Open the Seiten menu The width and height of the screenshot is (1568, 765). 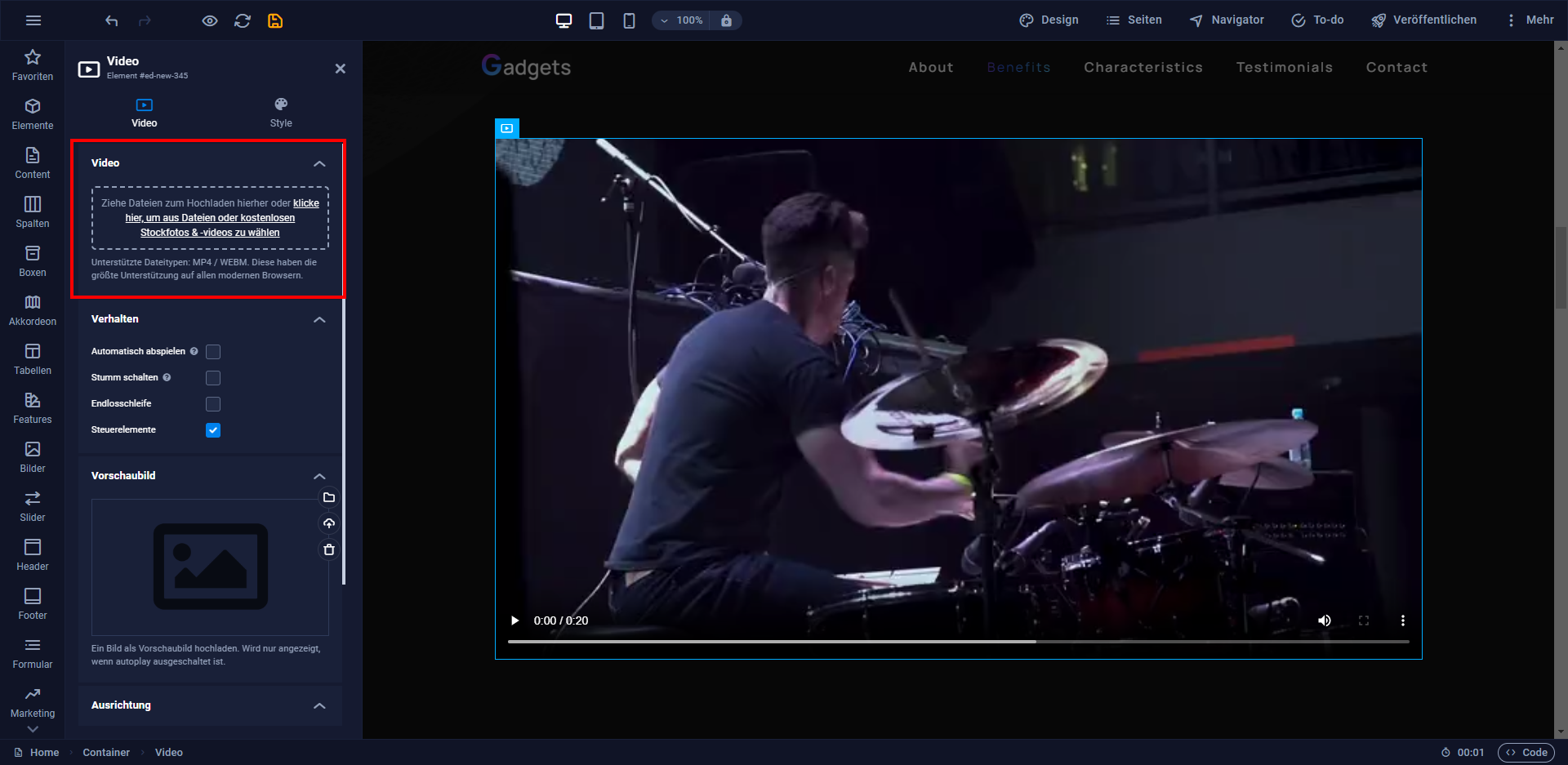point(1134,20)
